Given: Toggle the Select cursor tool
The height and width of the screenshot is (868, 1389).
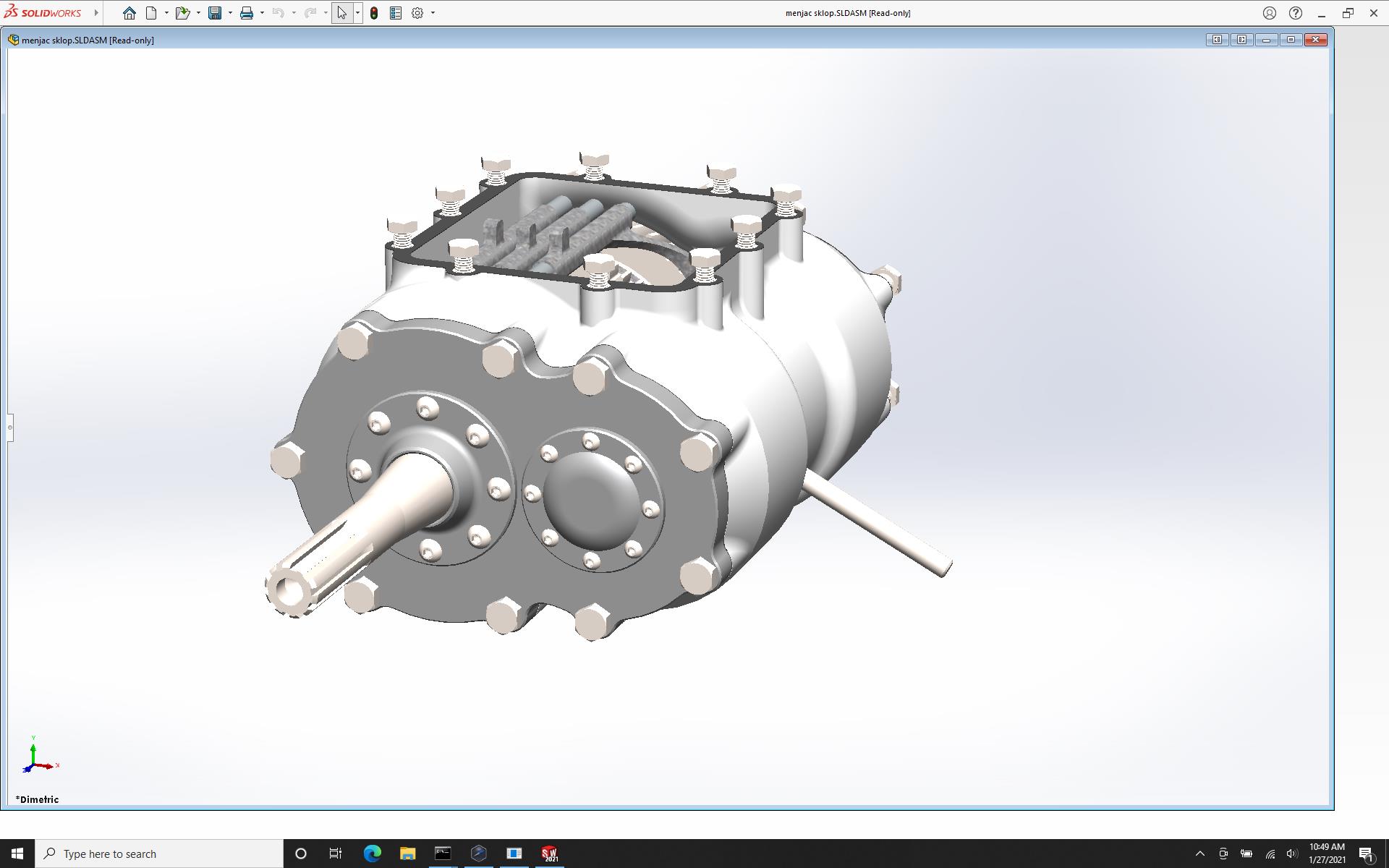Looking at the screenshot, I should [341, 13].
